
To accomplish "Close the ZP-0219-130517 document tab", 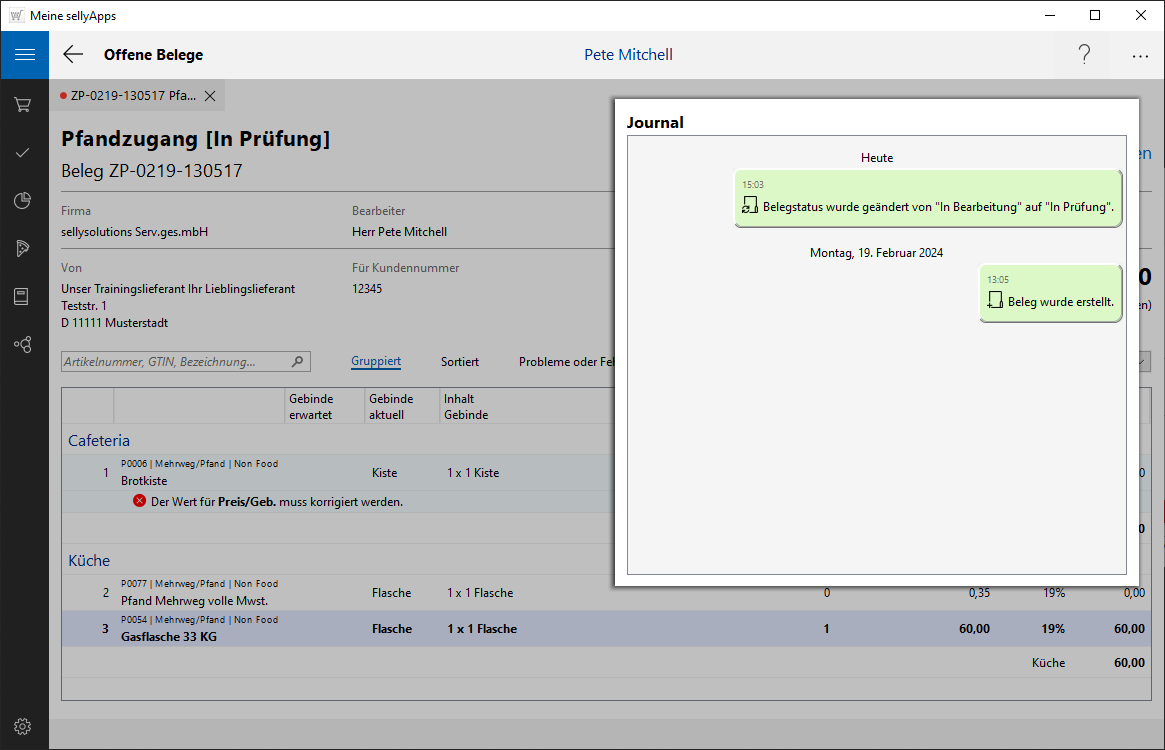I will point(210,96).
